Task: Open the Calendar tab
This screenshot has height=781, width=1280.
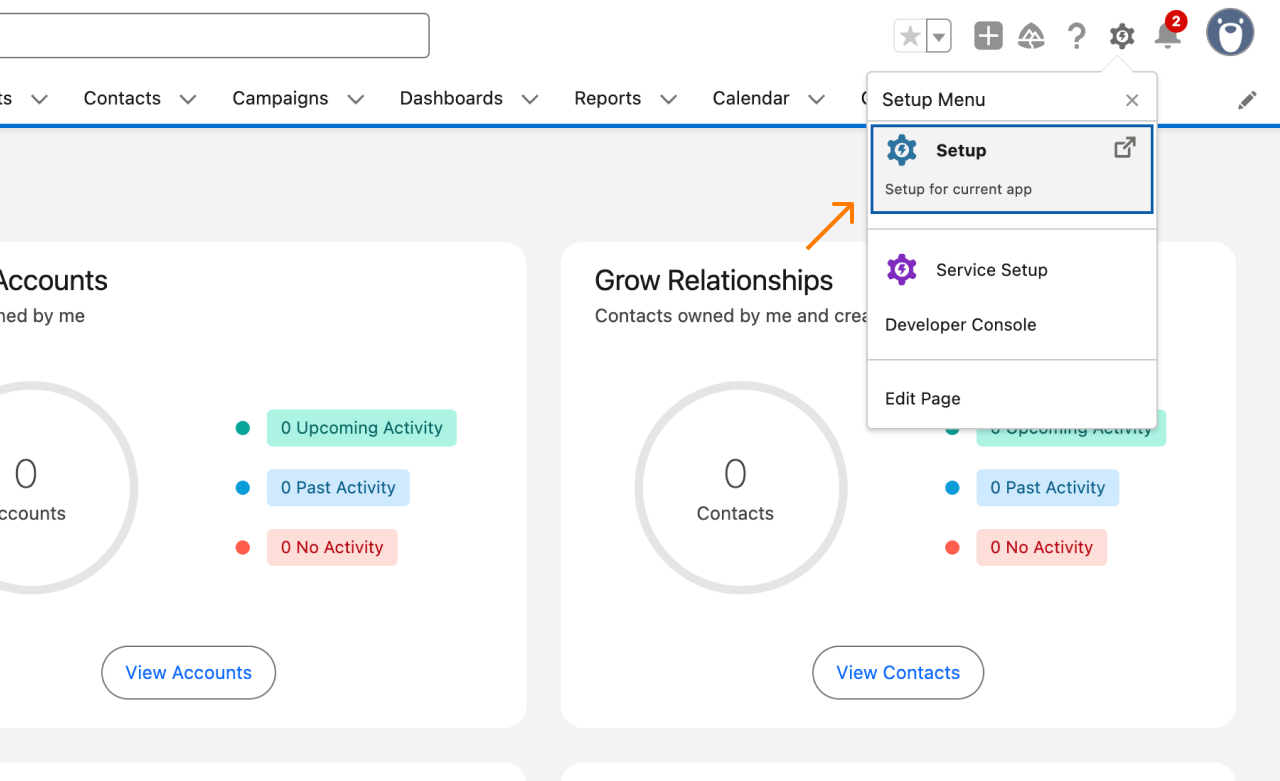Action: (751, 98)
